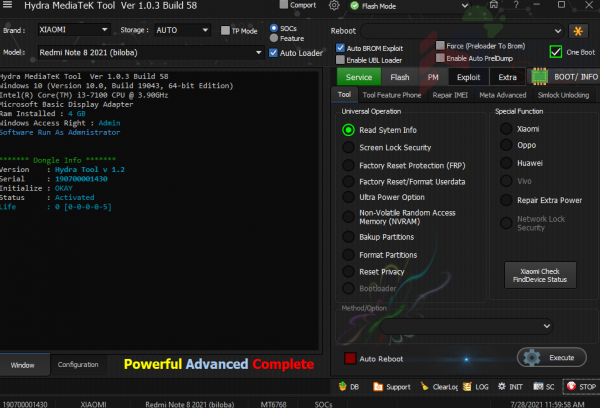The height and width of the screenshot is (408, 600).
Task: Select Factory Reset Protection (FRP)
Action: click(x=348, y=165)
